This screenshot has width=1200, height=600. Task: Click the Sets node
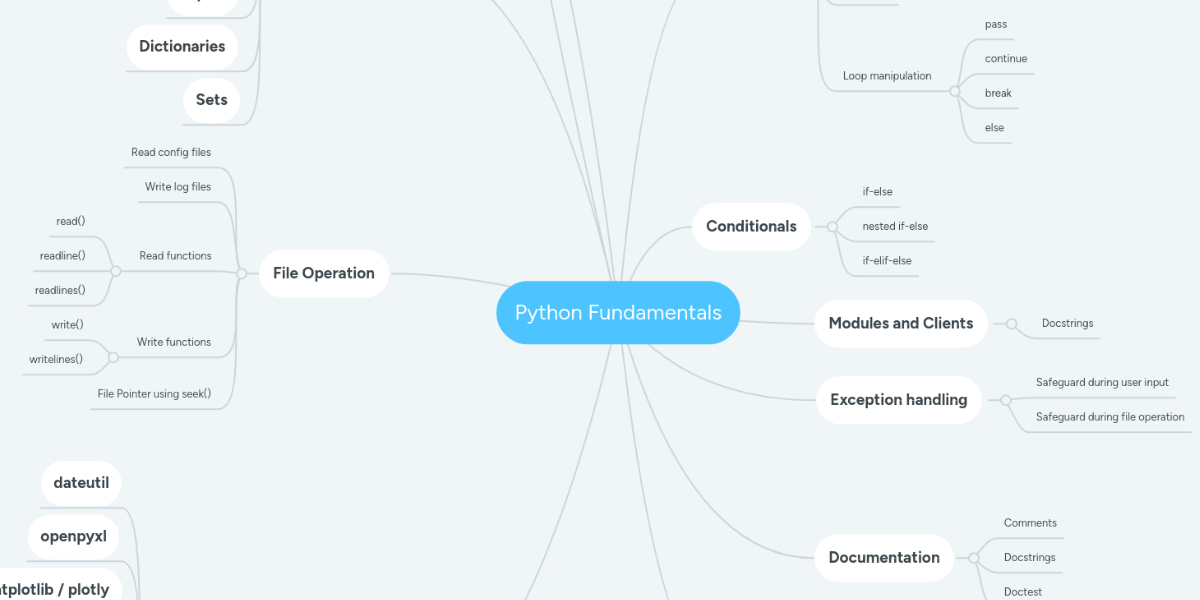tap(212, 99)
